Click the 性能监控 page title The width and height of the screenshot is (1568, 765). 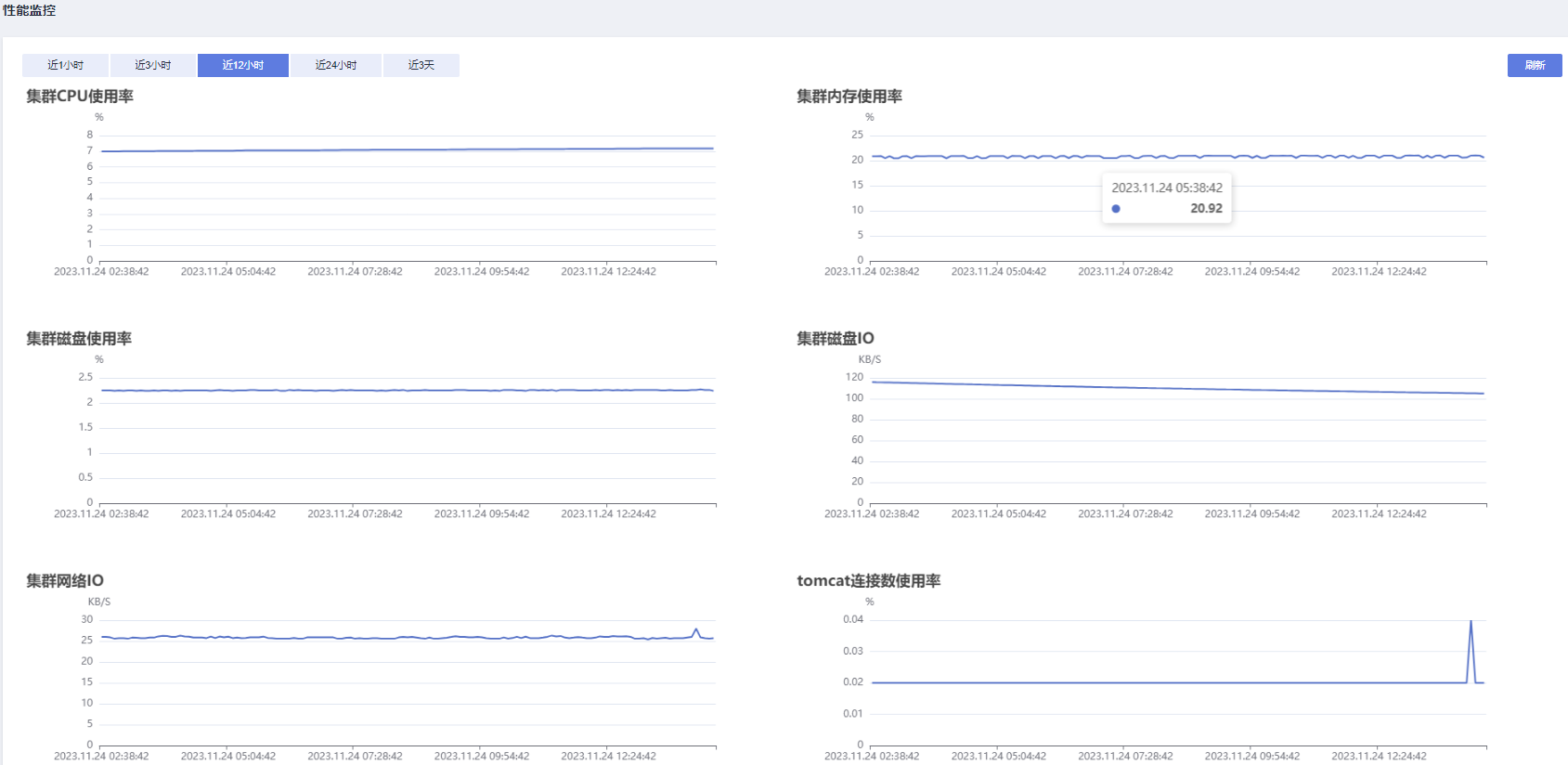tap(30, 10)
